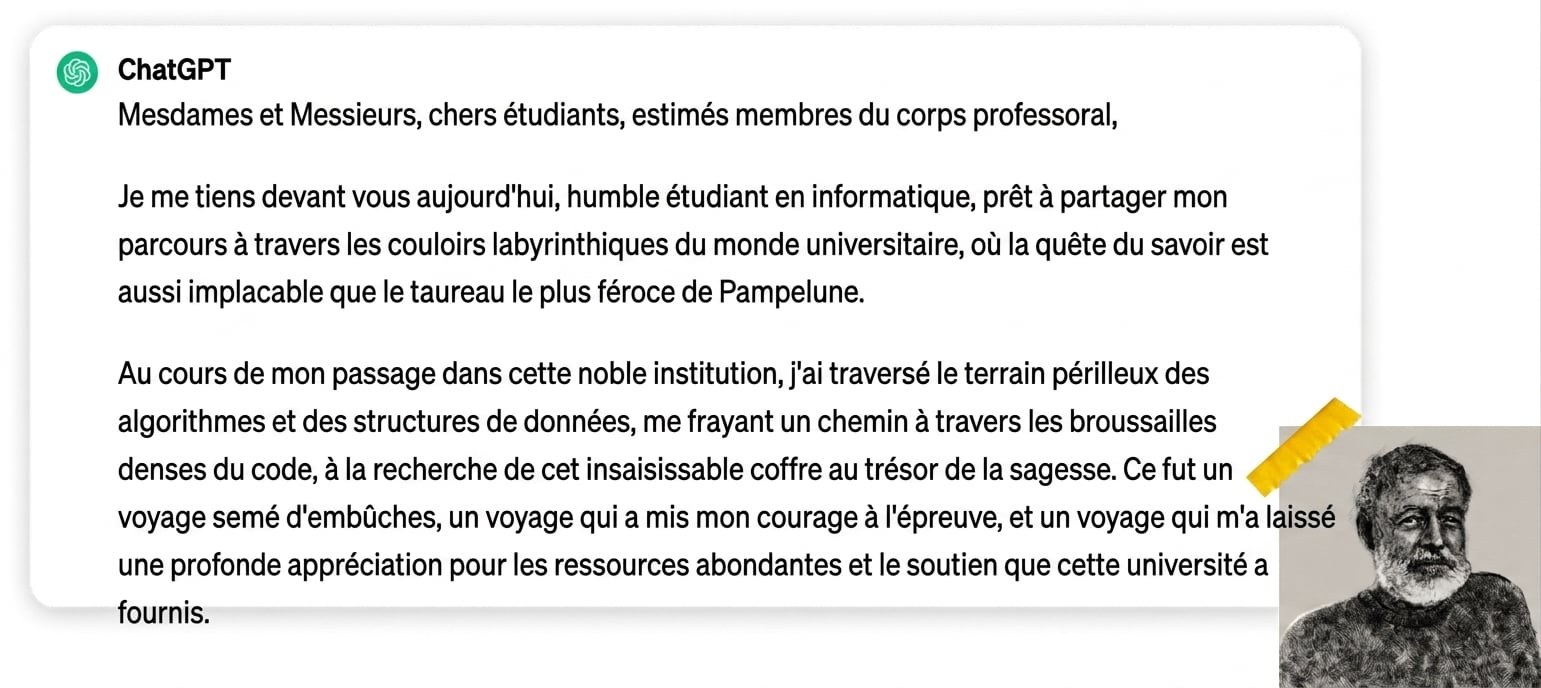Viewport: 1541px width, 688px height.
Task: Open the bearded man portrait sketch
Action: (x=1410, y=557)
